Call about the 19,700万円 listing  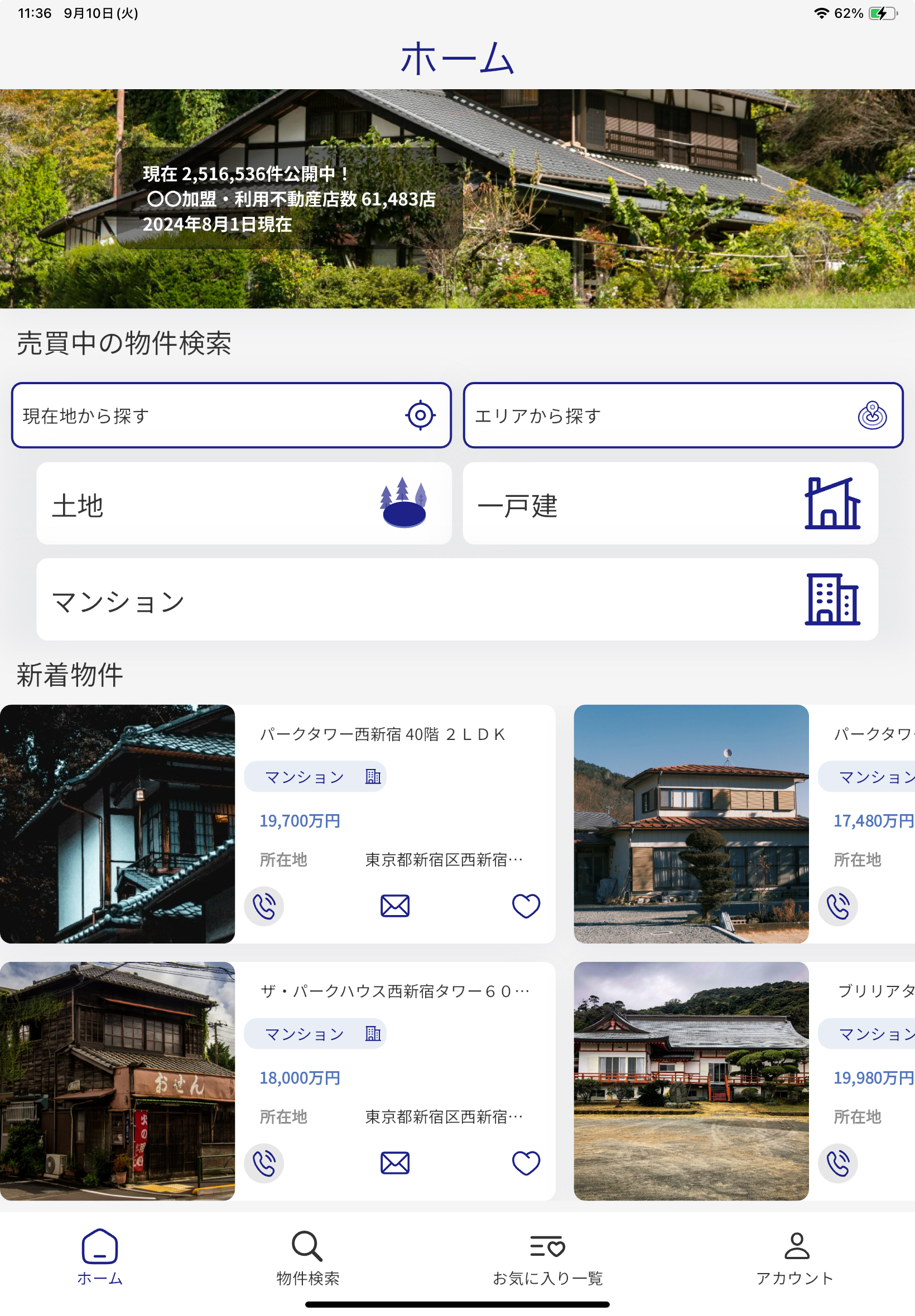(x=264, y=906)
